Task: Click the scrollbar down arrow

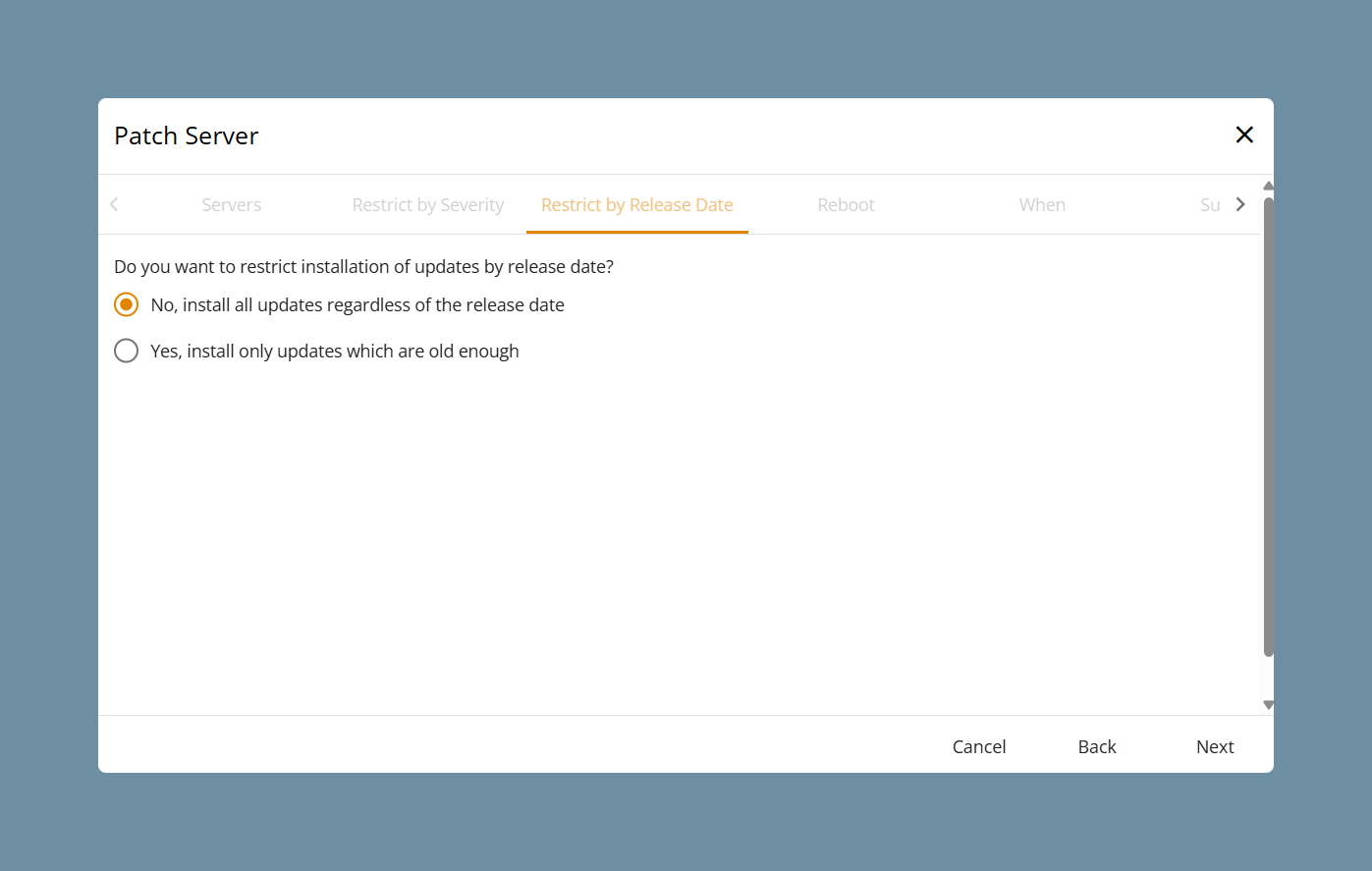Action: pos(1268,705)
